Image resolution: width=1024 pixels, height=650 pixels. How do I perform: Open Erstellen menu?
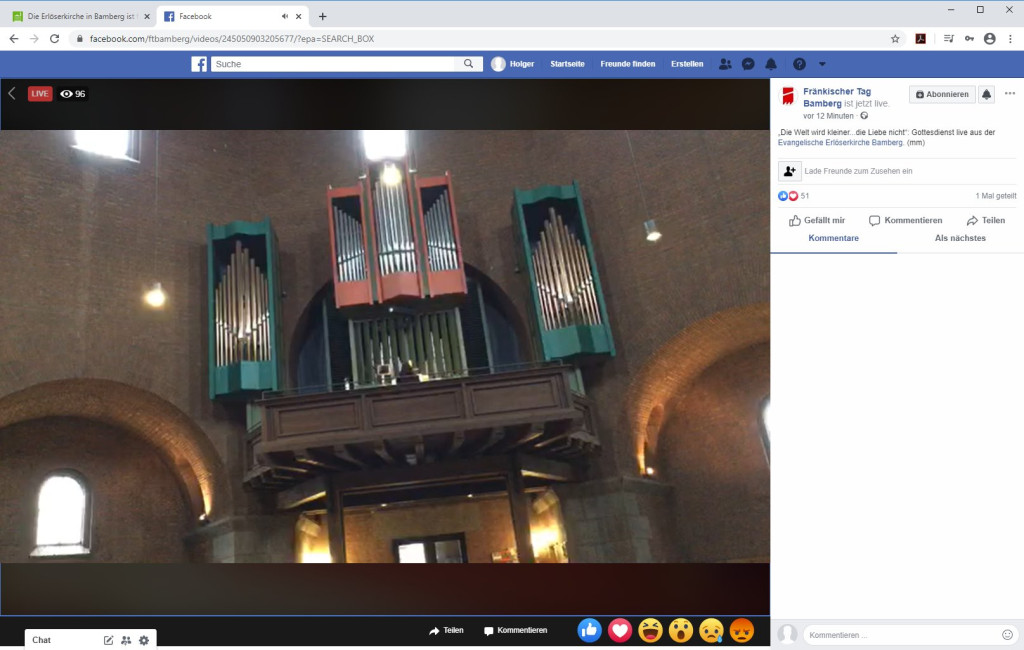click(x=687, y=64)
